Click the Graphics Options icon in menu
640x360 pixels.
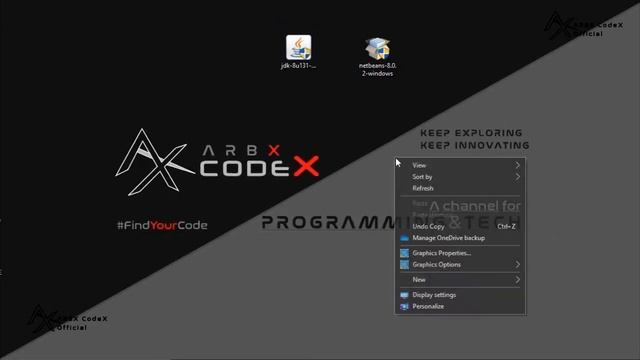pos(404,264)
